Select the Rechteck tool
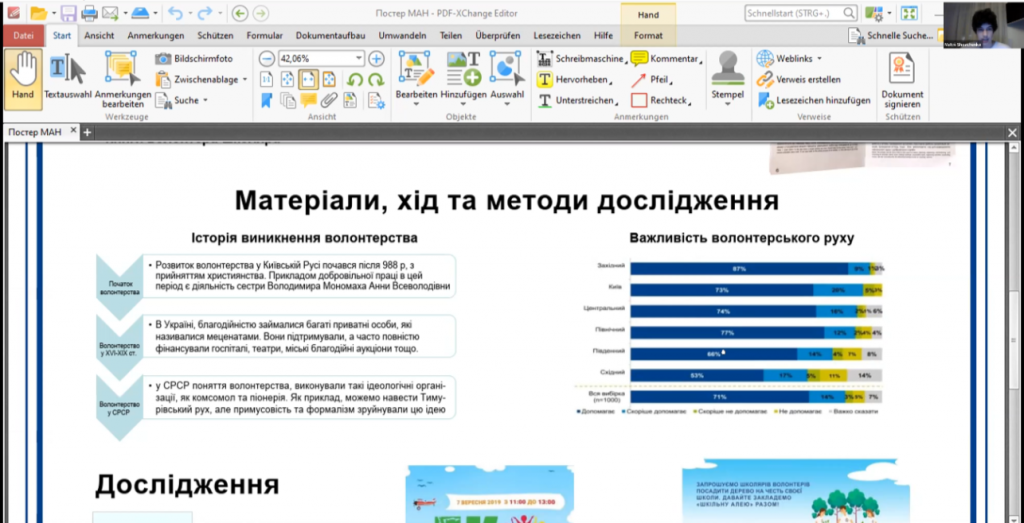Viewport: 1024px width, 523px height. pos(660,101)
